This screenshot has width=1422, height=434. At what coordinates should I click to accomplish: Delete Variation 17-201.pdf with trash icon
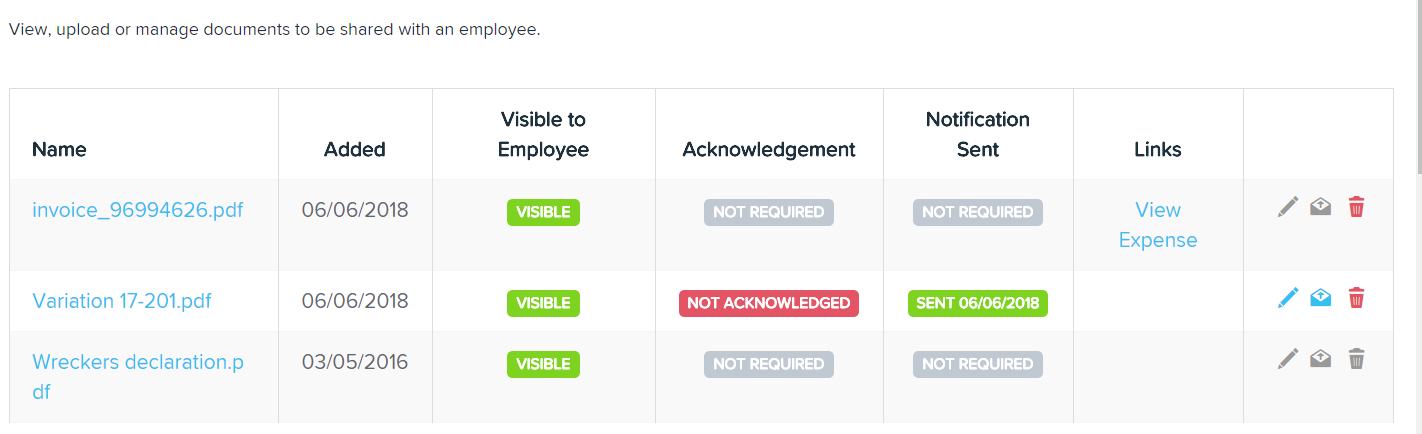[1356, 297]
